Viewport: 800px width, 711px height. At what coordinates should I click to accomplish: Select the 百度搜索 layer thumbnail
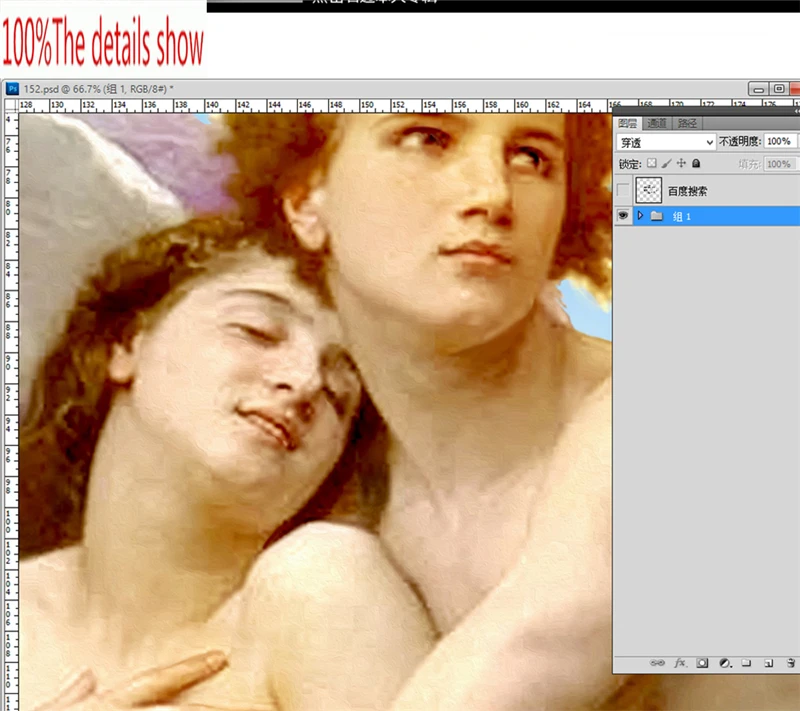pyautogui.click(x=649, y=190)
